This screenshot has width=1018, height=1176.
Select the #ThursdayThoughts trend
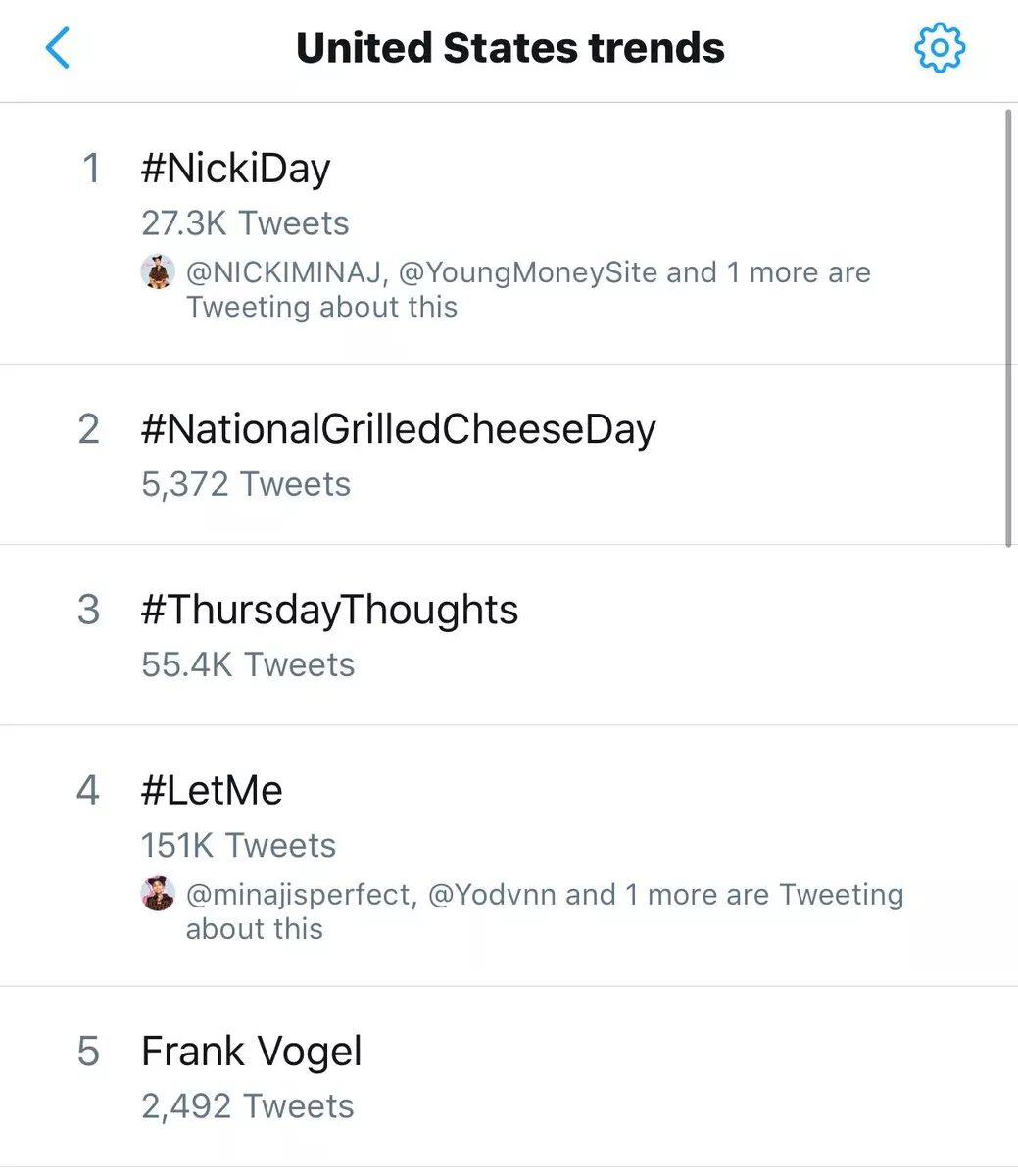point(329,610)
